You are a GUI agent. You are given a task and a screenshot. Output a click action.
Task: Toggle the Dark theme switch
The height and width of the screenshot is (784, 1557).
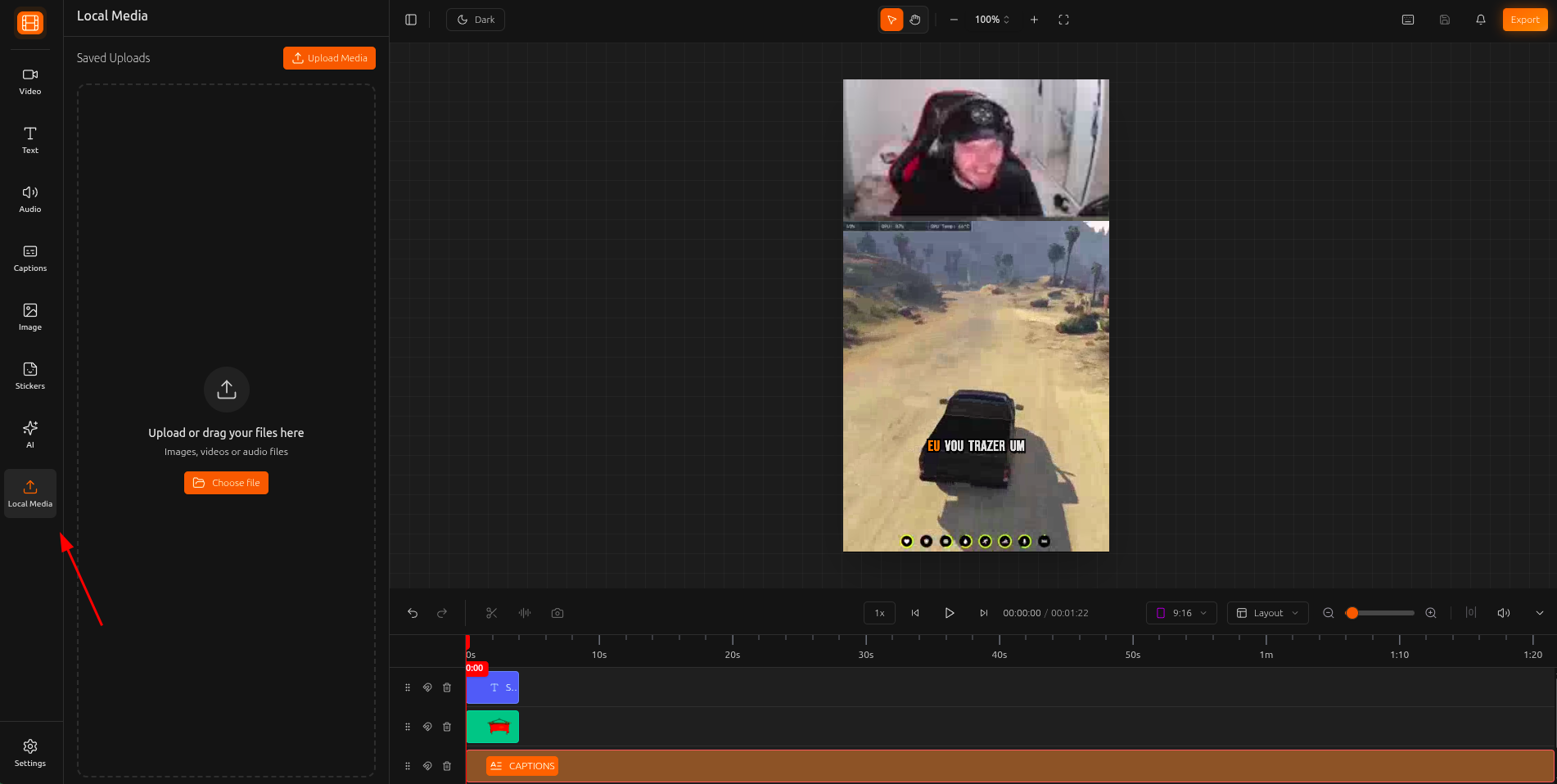click(x=476, y=20)
